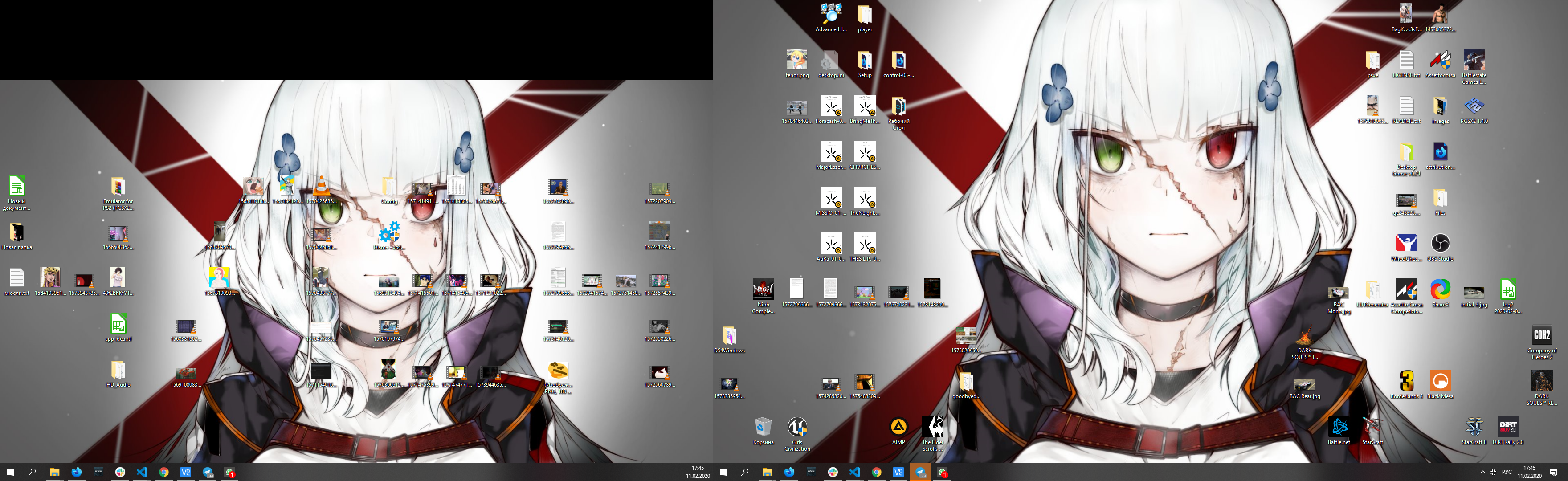Switch to active Telegram on right taskbar

(920, 473)
